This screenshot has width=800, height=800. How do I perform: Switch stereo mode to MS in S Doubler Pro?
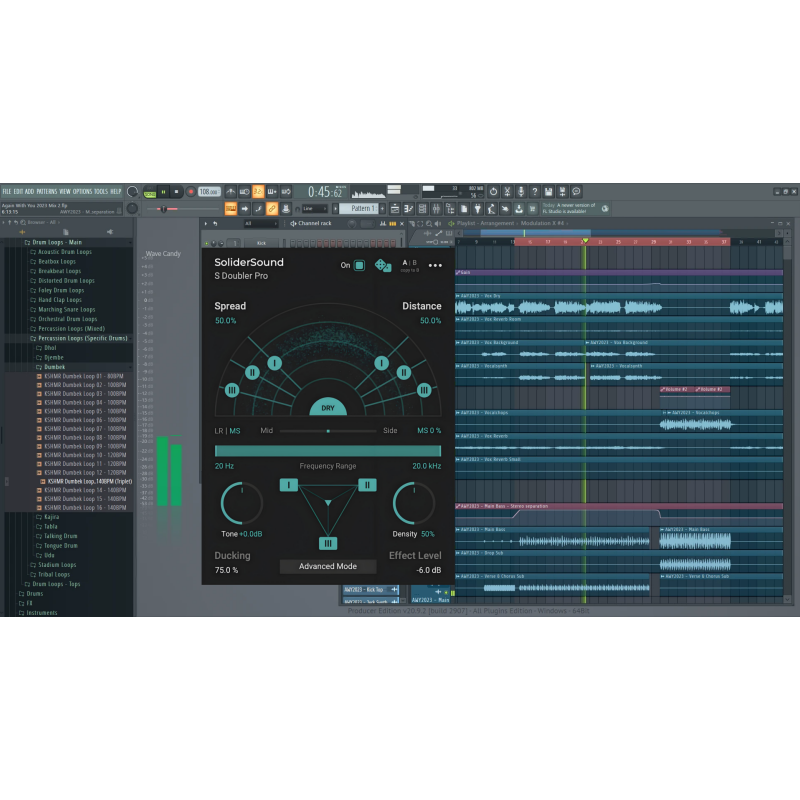(x=235, y=431)
